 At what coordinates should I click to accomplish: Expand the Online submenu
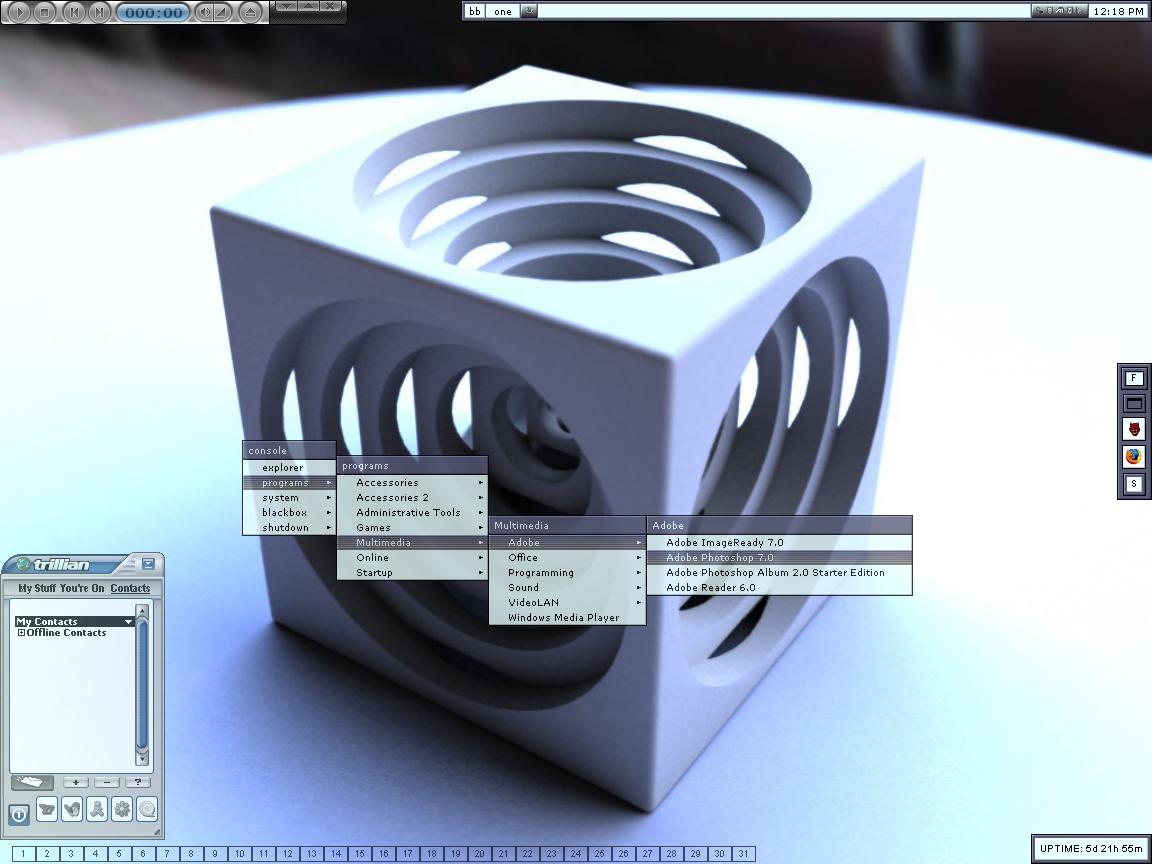point(412,557)
